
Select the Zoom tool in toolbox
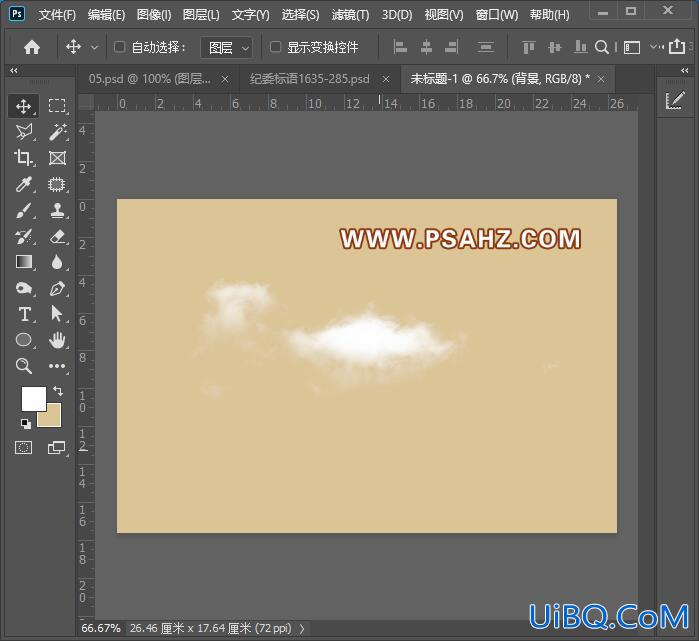23,366
